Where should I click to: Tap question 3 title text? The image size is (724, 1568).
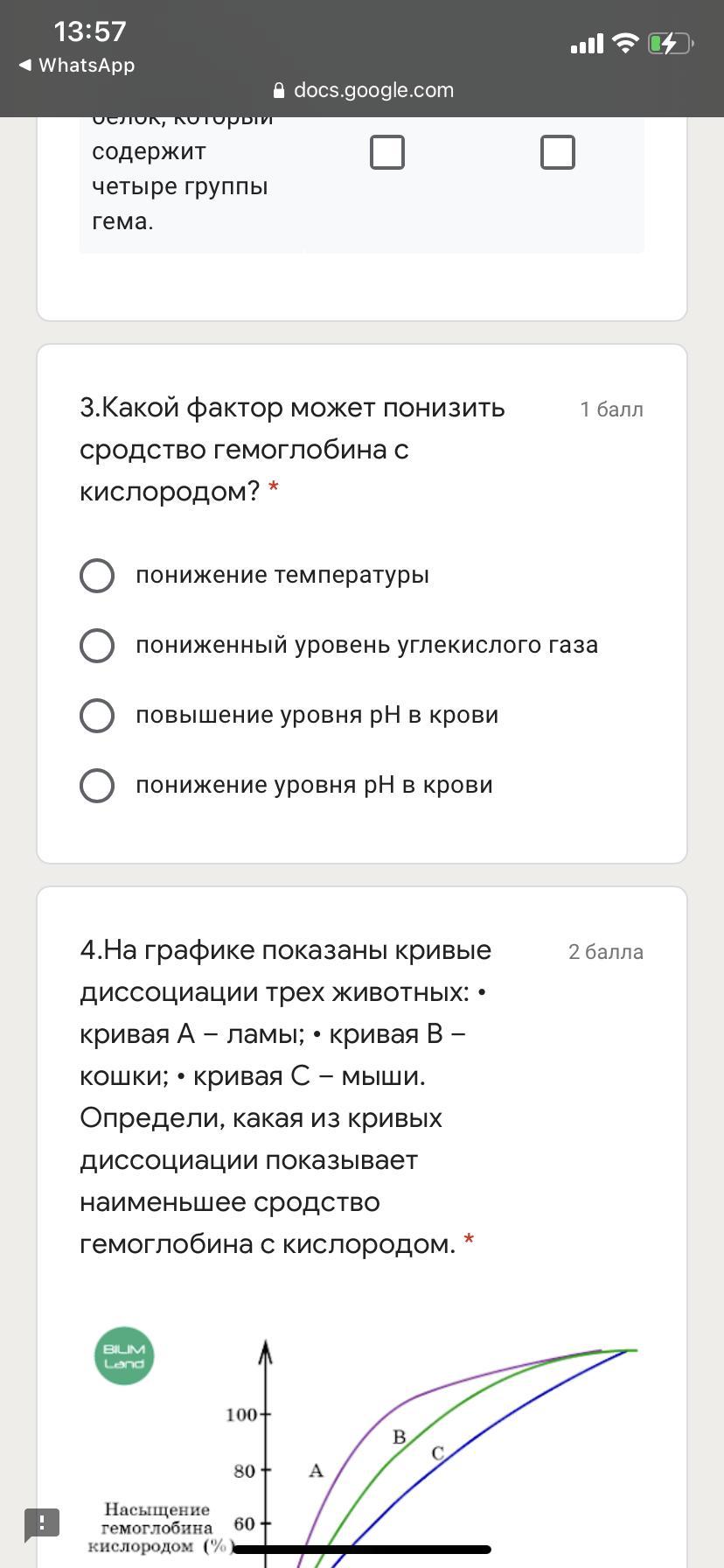[x=292, y=449]
